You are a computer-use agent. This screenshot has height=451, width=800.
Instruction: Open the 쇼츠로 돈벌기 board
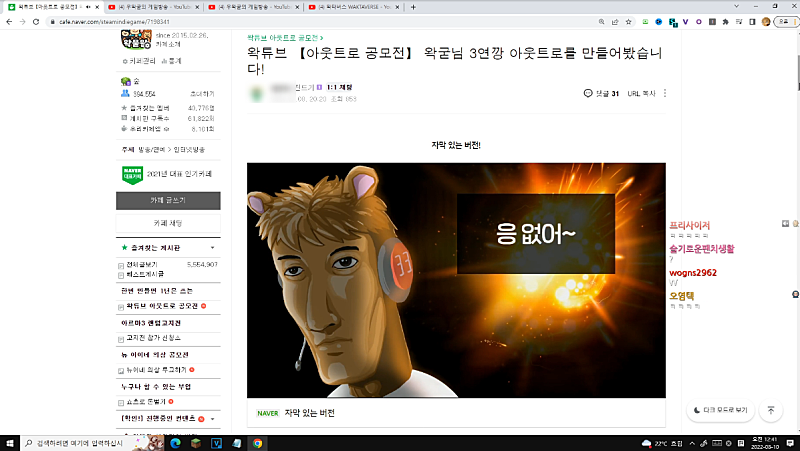146,402
